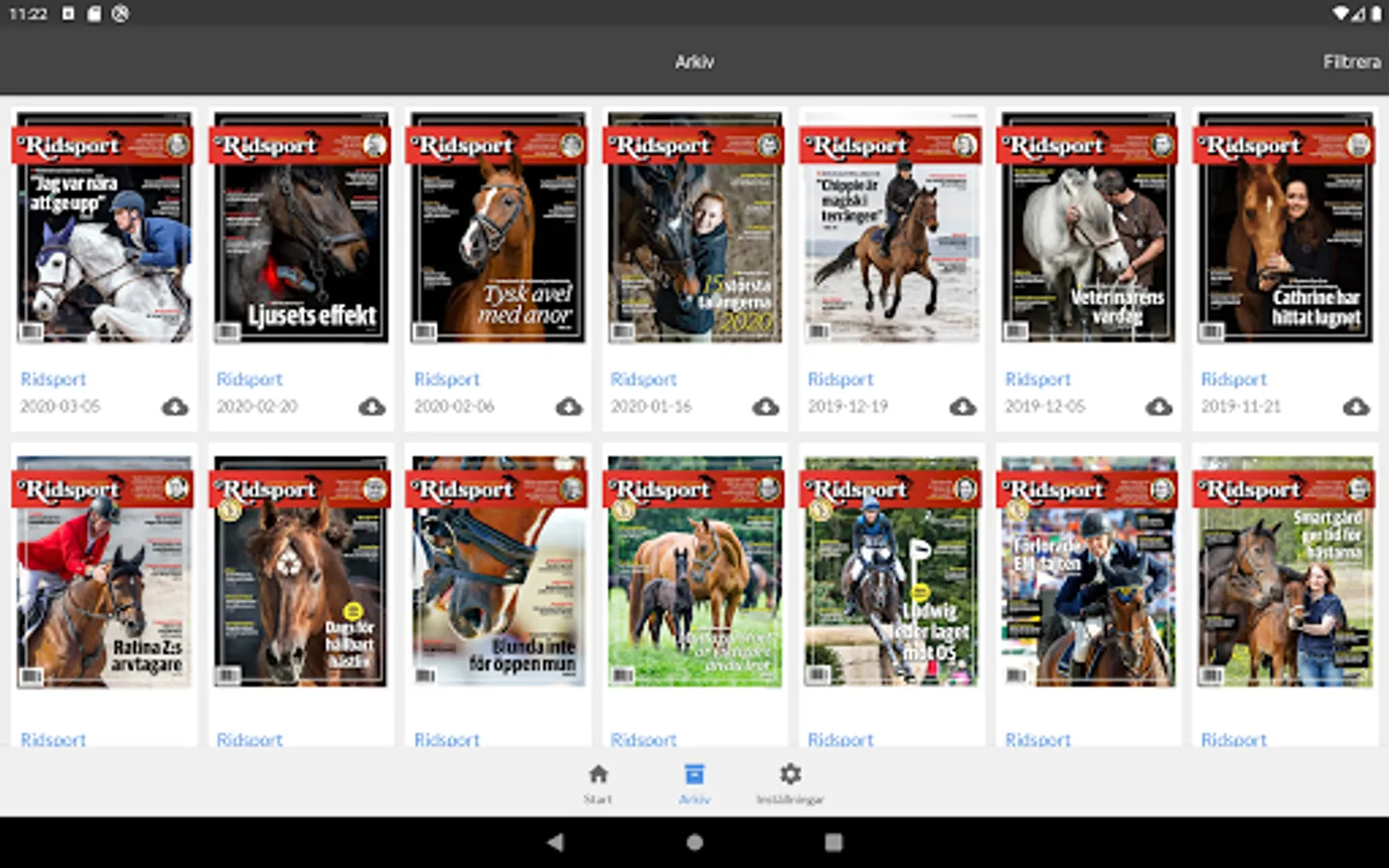The image size is (1389, 868).
Task: Download the 2019-12-19 Ridsport issue
Action: [962, 407]
